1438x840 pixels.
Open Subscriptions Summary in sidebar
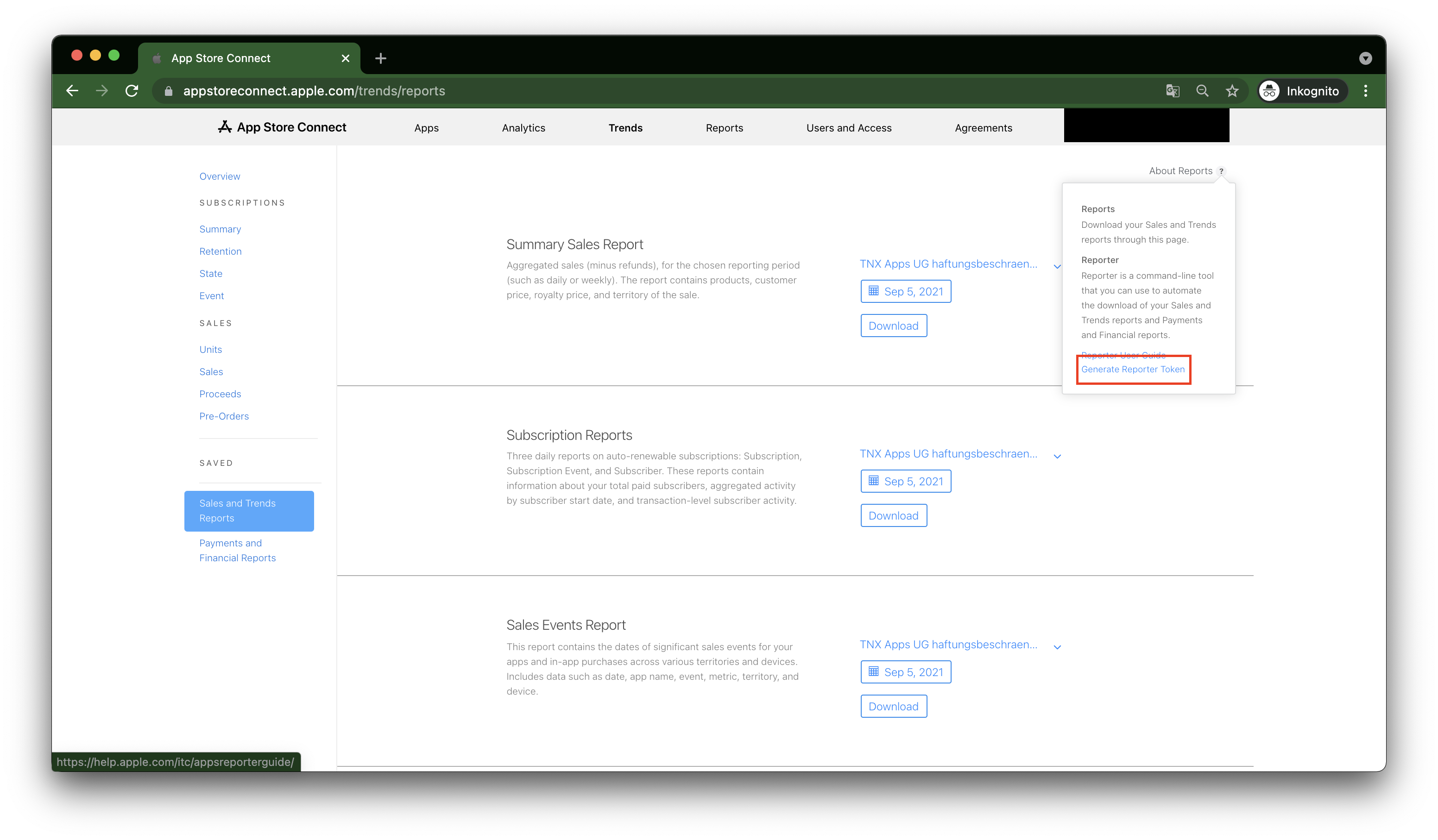pyautogui.click(x=220, y=229)
